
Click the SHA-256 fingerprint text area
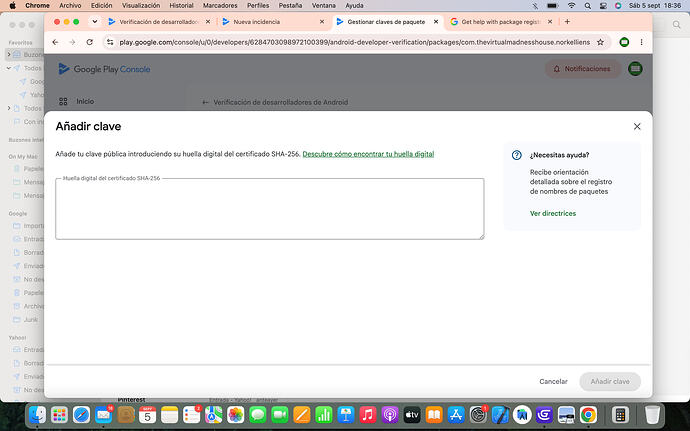270,209
